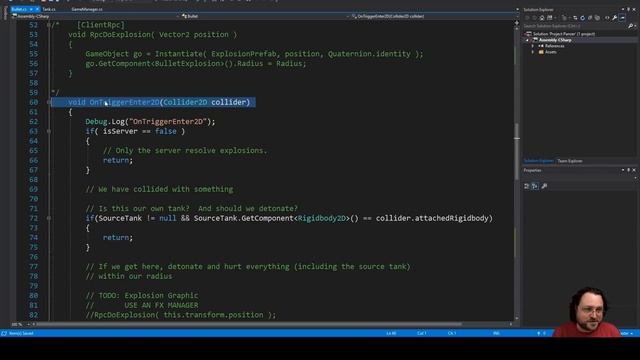The height and width of the screenshot is (360, 640).
Task: Click the Sync with Active Document icon
Action: pos(575,18)
